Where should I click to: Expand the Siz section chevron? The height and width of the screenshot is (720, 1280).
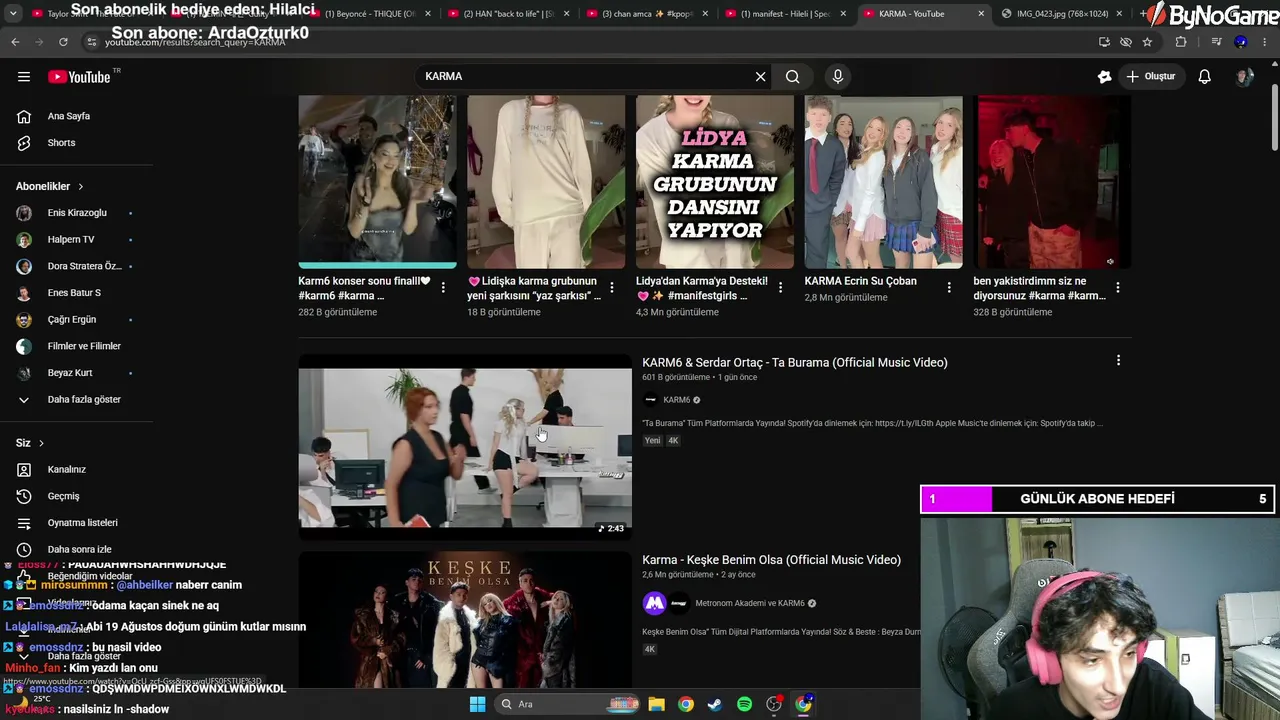click(41, 443)
